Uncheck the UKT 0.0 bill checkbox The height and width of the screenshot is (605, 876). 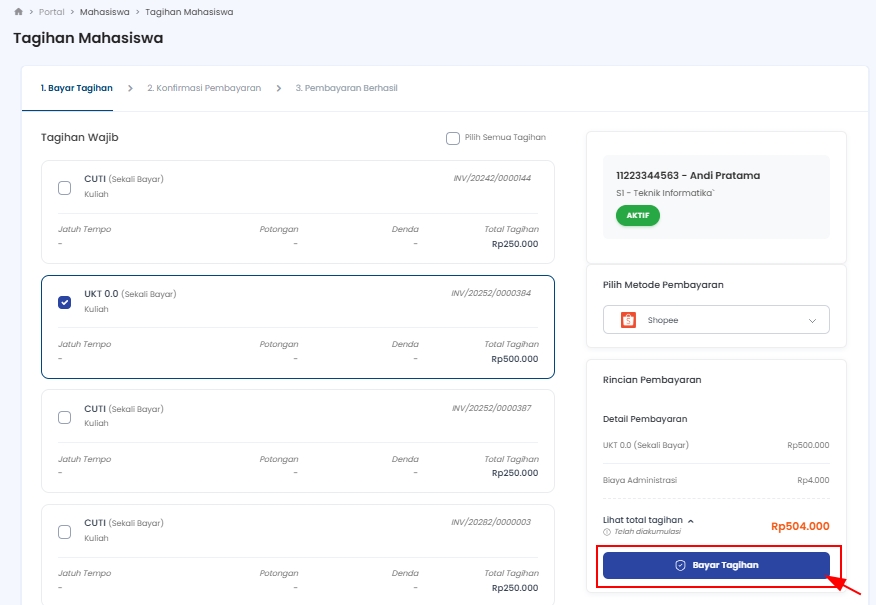pos(65,302)
